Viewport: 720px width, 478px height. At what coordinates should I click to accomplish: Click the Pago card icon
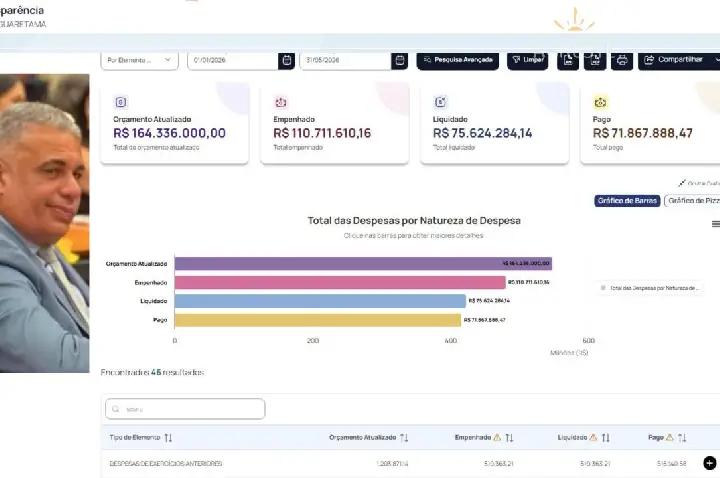click(x=600, y=102)
